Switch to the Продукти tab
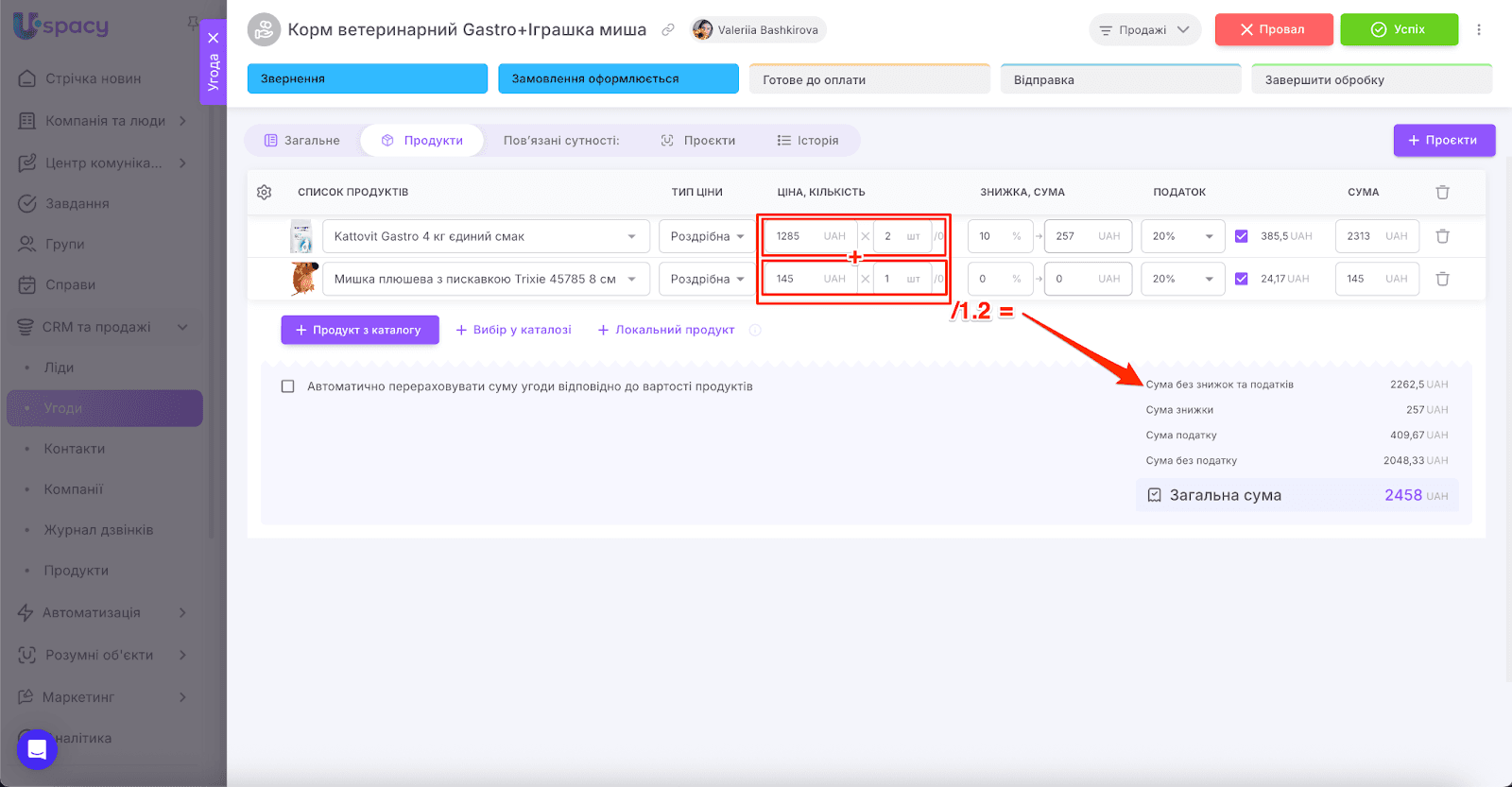The height and width of the screenshot is (787, 1512). tap(421, 141)
